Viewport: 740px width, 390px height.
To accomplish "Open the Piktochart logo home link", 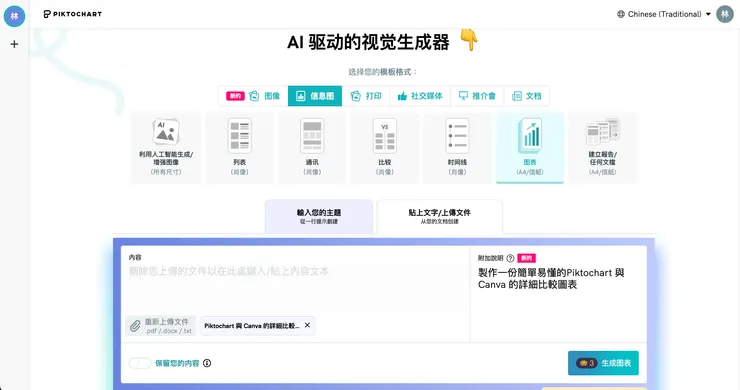I will (x=73, y=14).
